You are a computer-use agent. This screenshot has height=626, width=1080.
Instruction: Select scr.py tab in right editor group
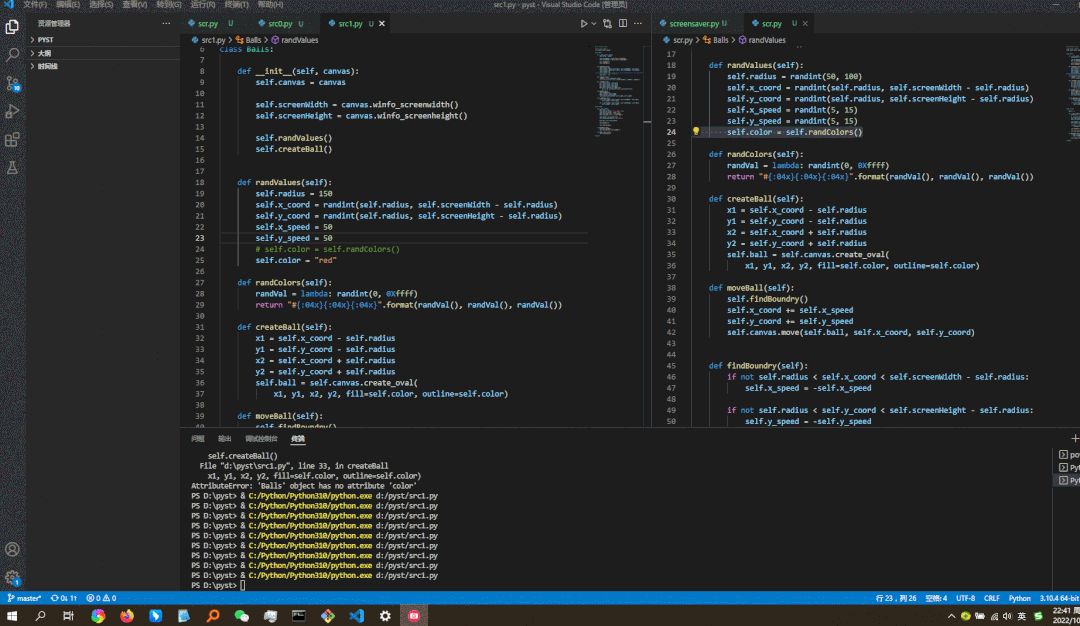(x=771, y=23)
